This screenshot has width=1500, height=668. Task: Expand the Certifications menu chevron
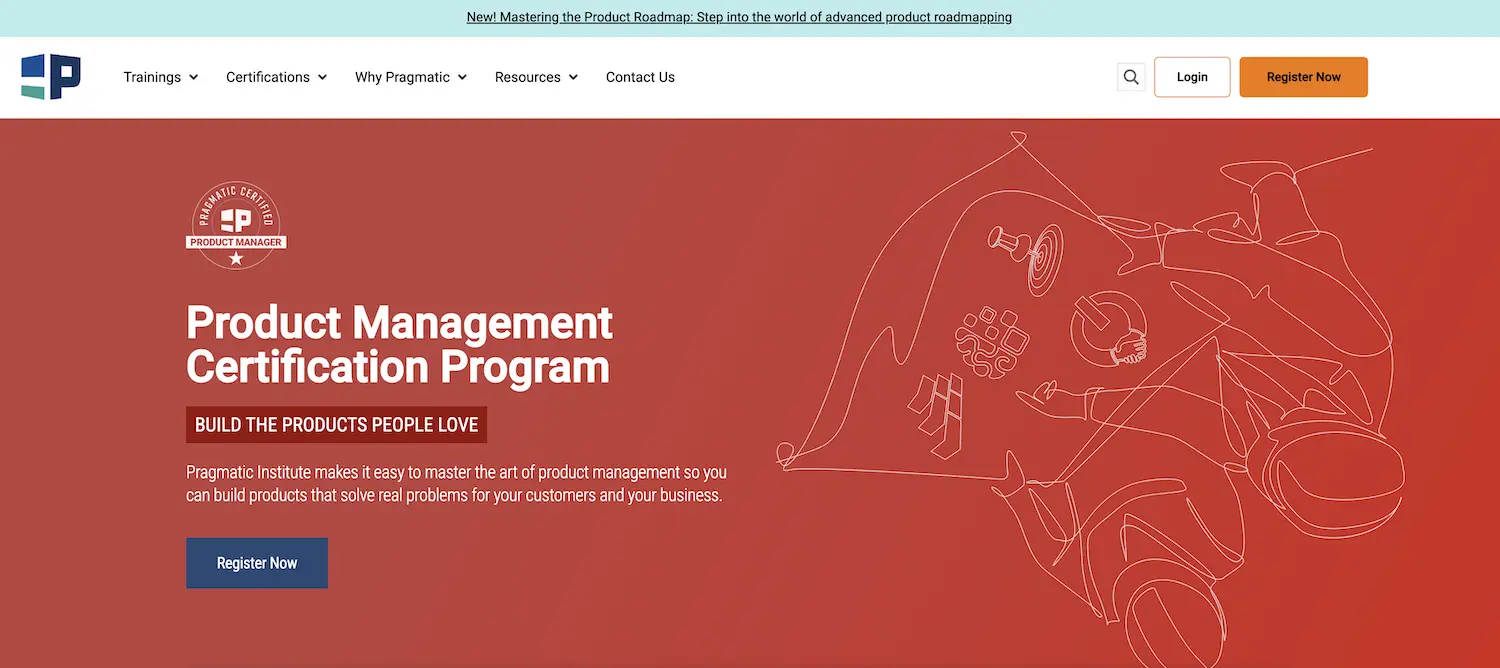pos(322,77)
